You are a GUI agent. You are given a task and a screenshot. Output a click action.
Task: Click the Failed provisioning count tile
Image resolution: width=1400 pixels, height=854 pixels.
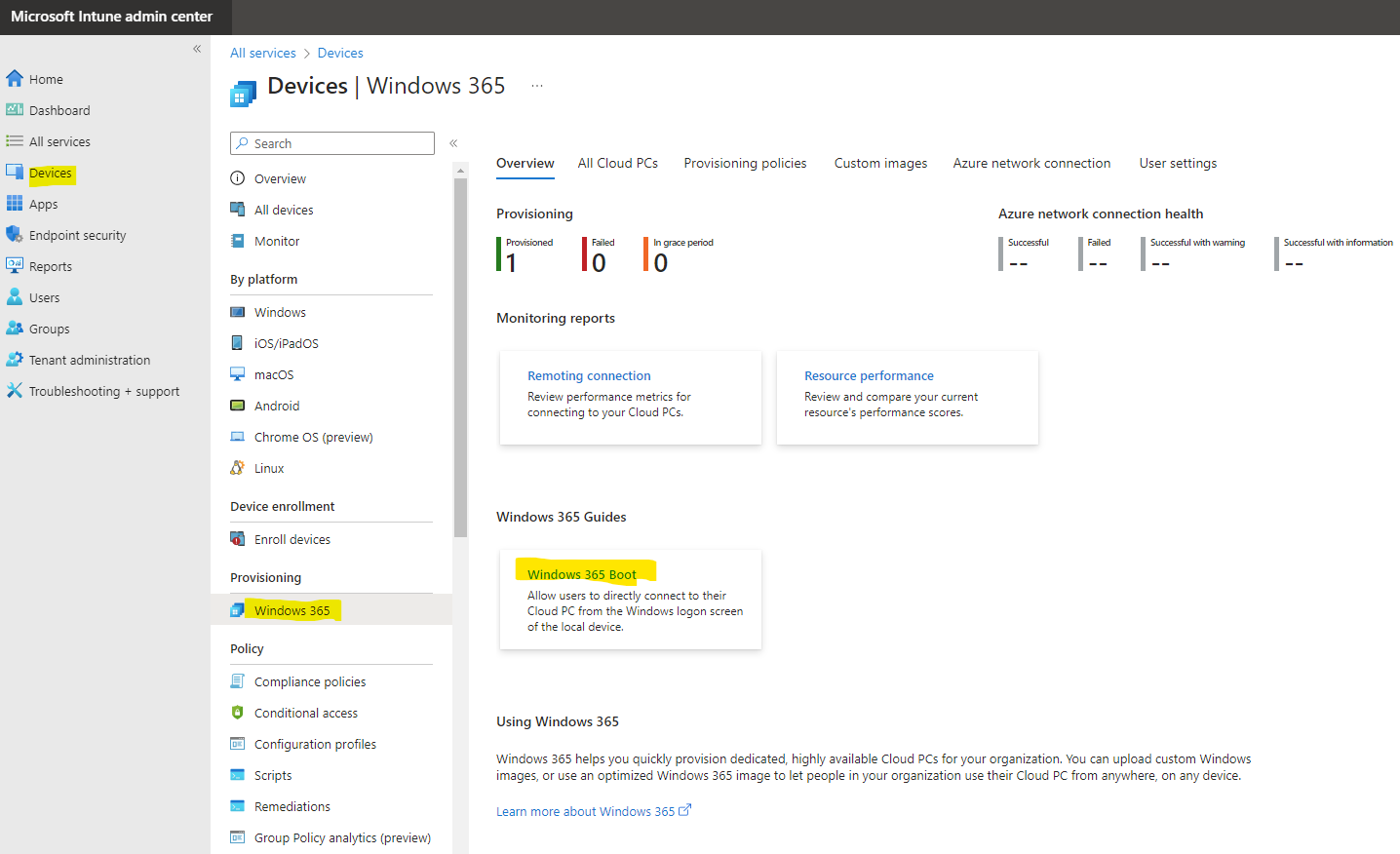click(x=599, y=254)
